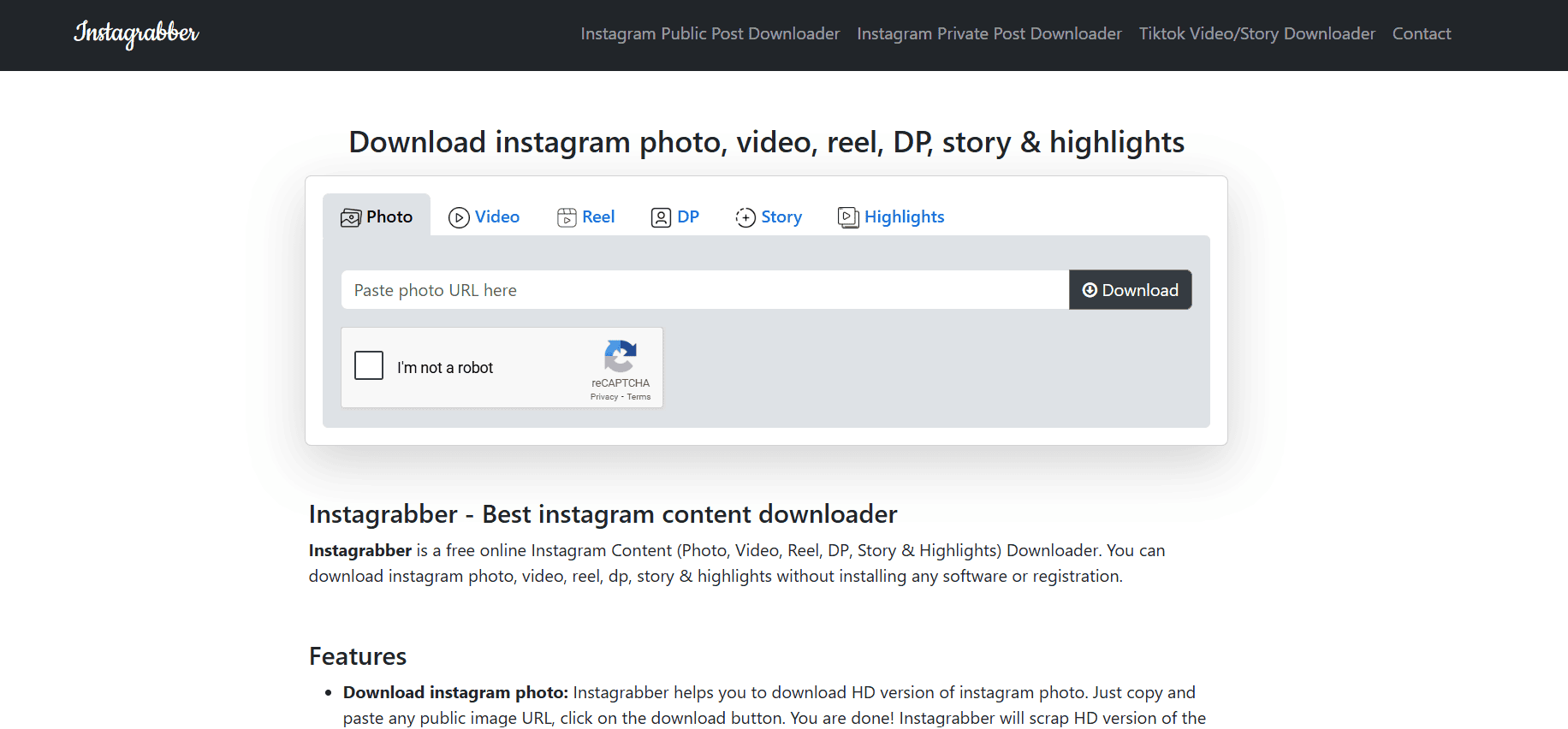The image size is (1568, 729).
Task: Open the reCAPTCHA Terms link
Action: (638, 397)
